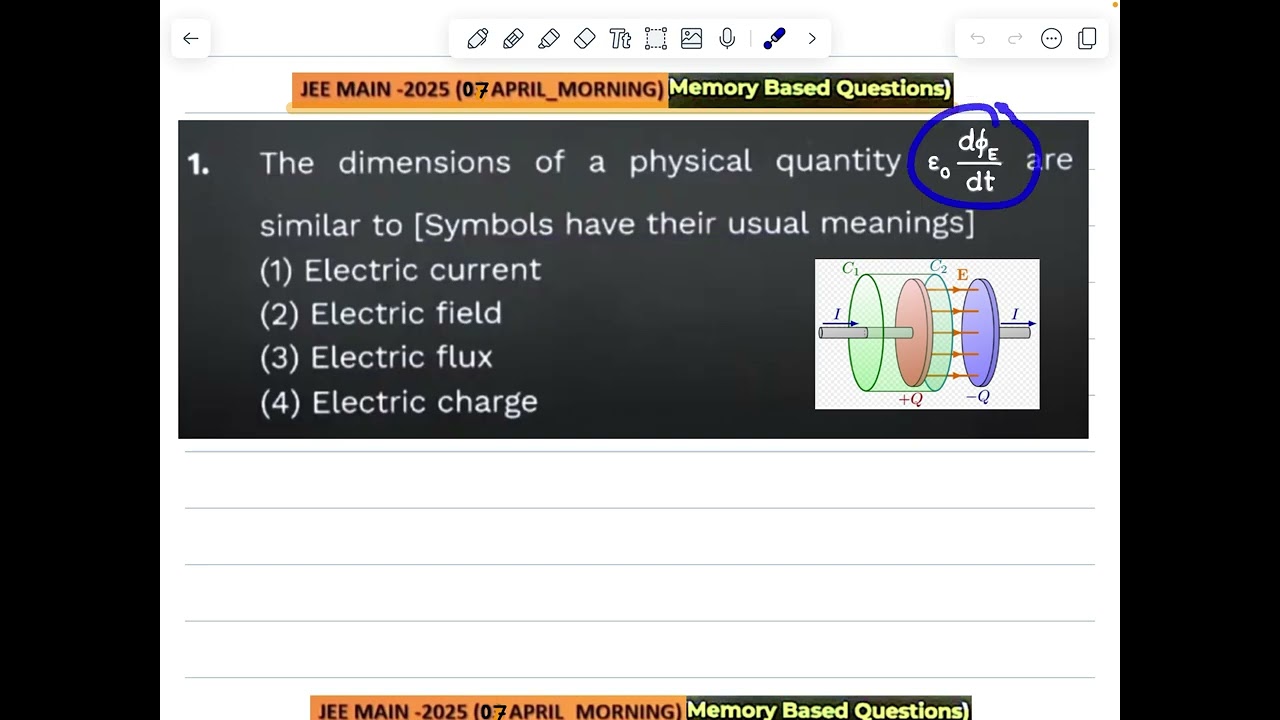Start audio recording with microphone icon
Viewport: 1280px width, 720px height.
727,39
